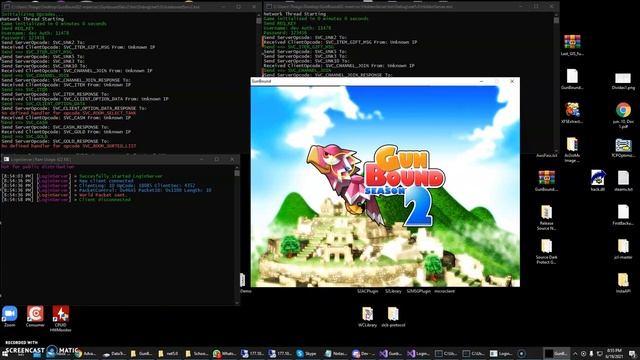Switch to the Notes taskbar item

[335, 353]
